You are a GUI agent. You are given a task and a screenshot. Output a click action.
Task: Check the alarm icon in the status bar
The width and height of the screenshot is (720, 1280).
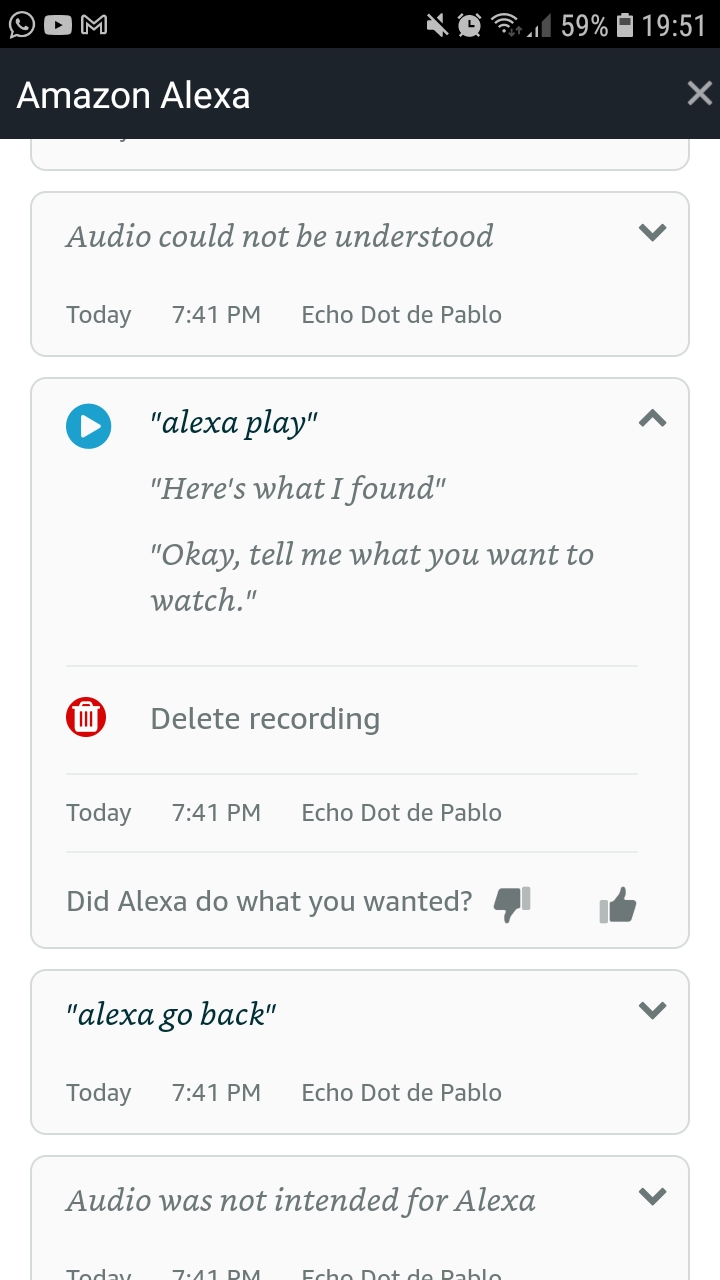click(x=470, y=24)
